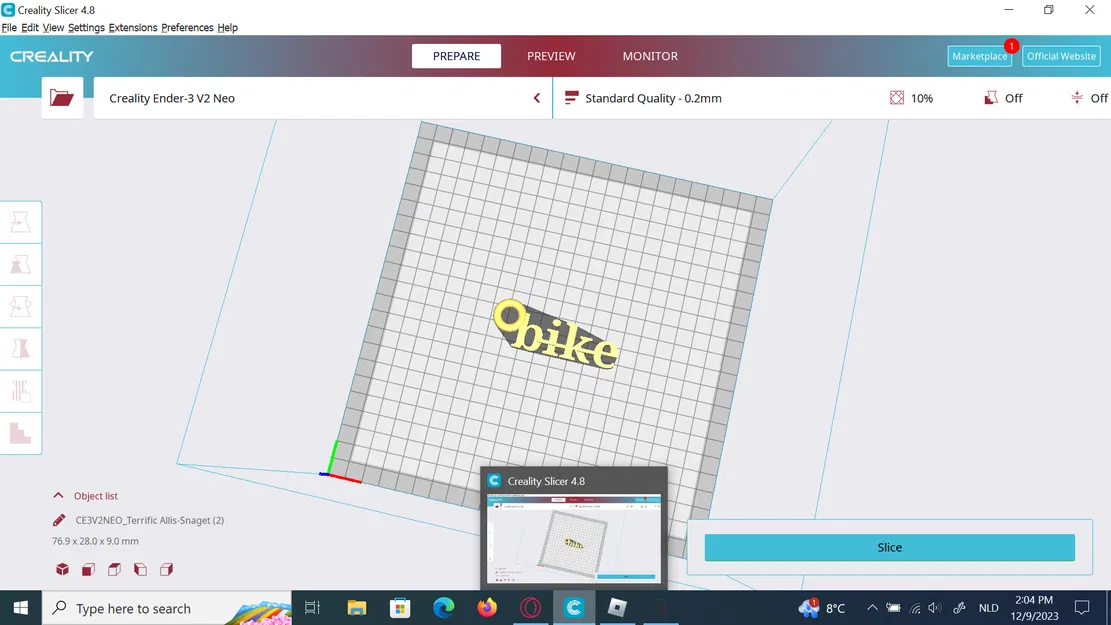
Task: Open the Edit menu
Action: [30, 28]
